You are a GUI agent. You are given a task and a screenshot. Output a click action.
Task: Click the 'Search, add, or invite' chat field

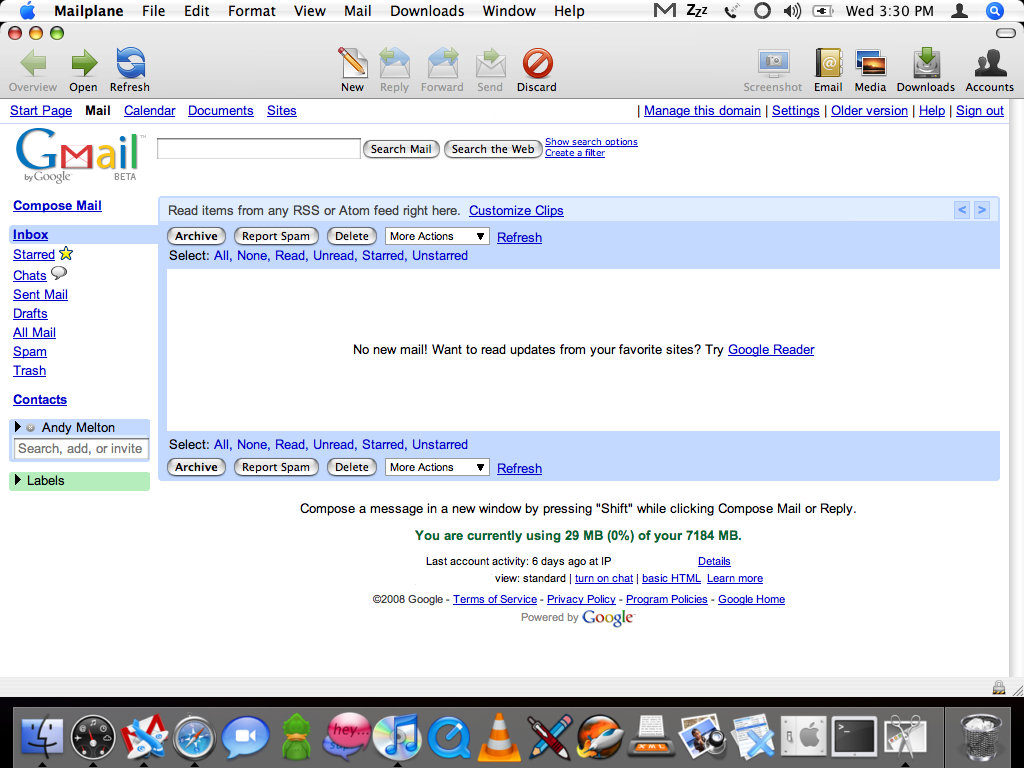click(x=81, y=449)
